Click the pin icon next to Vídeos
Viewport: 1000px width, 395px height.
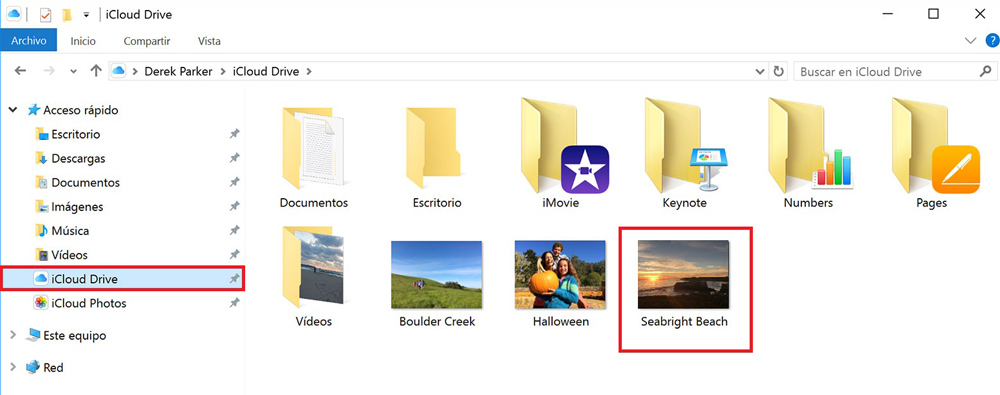[x=235, y=255]
